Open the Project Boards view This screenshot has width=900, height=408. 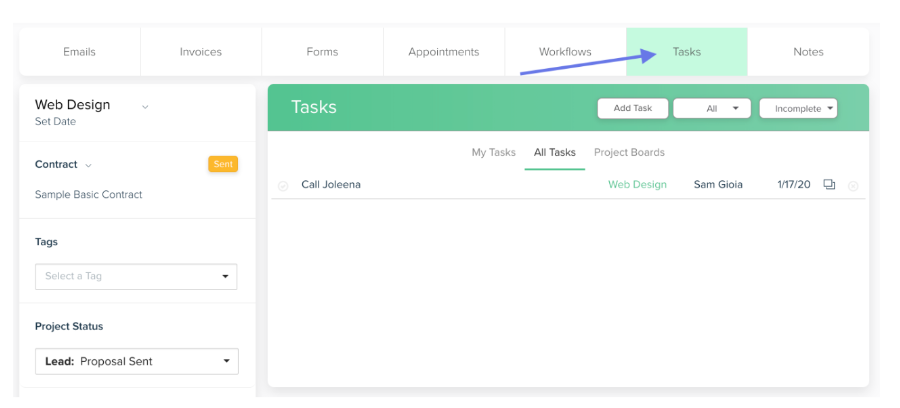point(629,153)
